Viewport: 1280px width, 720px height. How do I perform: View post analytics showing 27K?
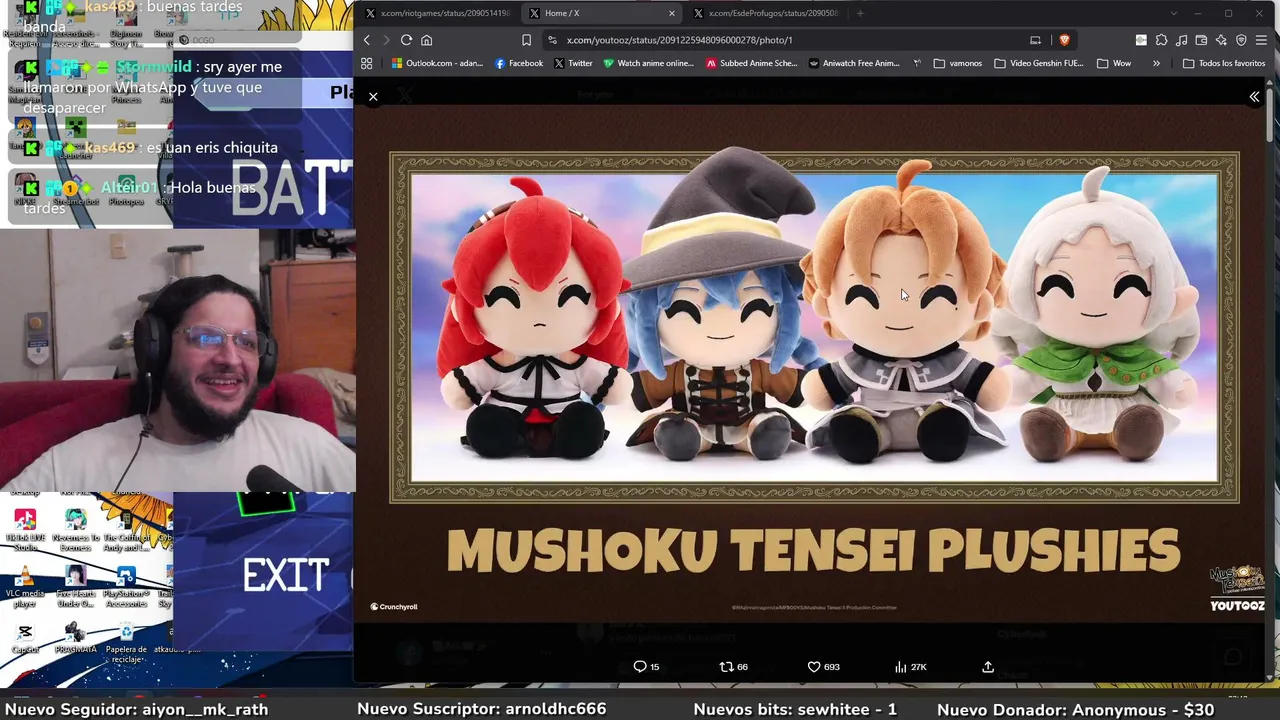coord(910,667)
